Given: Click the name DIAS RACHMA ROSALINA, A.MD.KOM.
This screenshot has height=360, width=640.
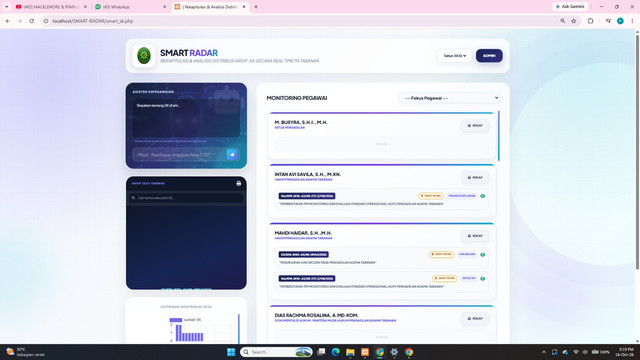Looking at the screenshot, I should tap(316, 316).
